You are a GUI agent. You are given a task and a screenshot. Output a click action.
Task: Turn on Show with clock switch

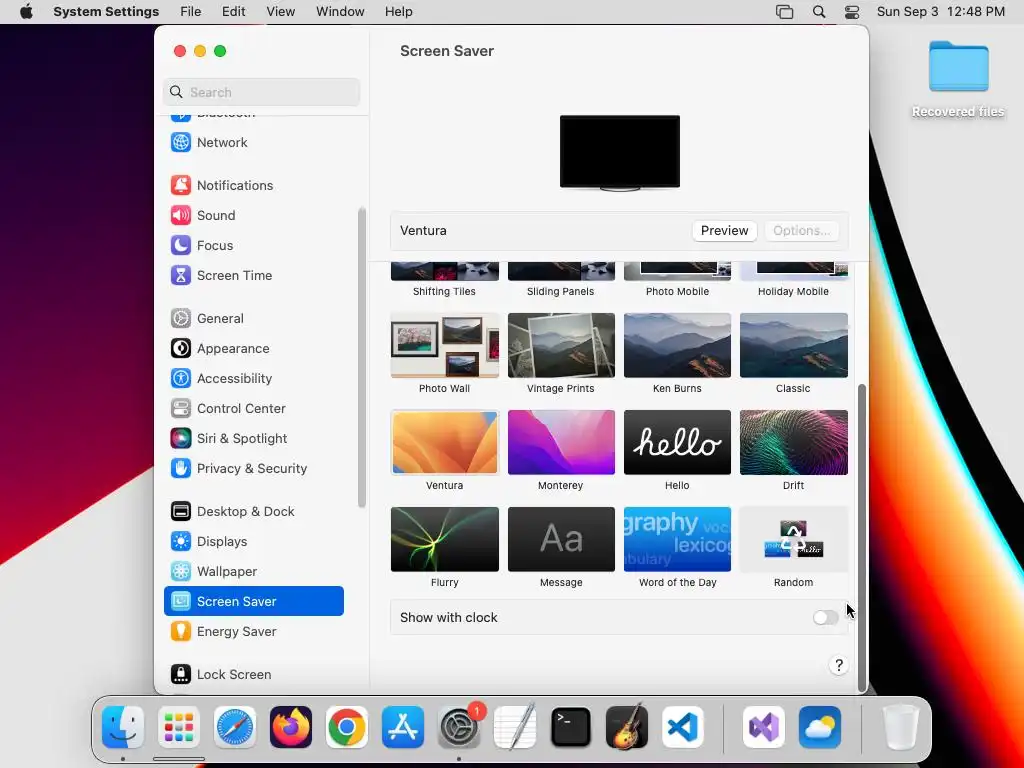coord(825,618)
